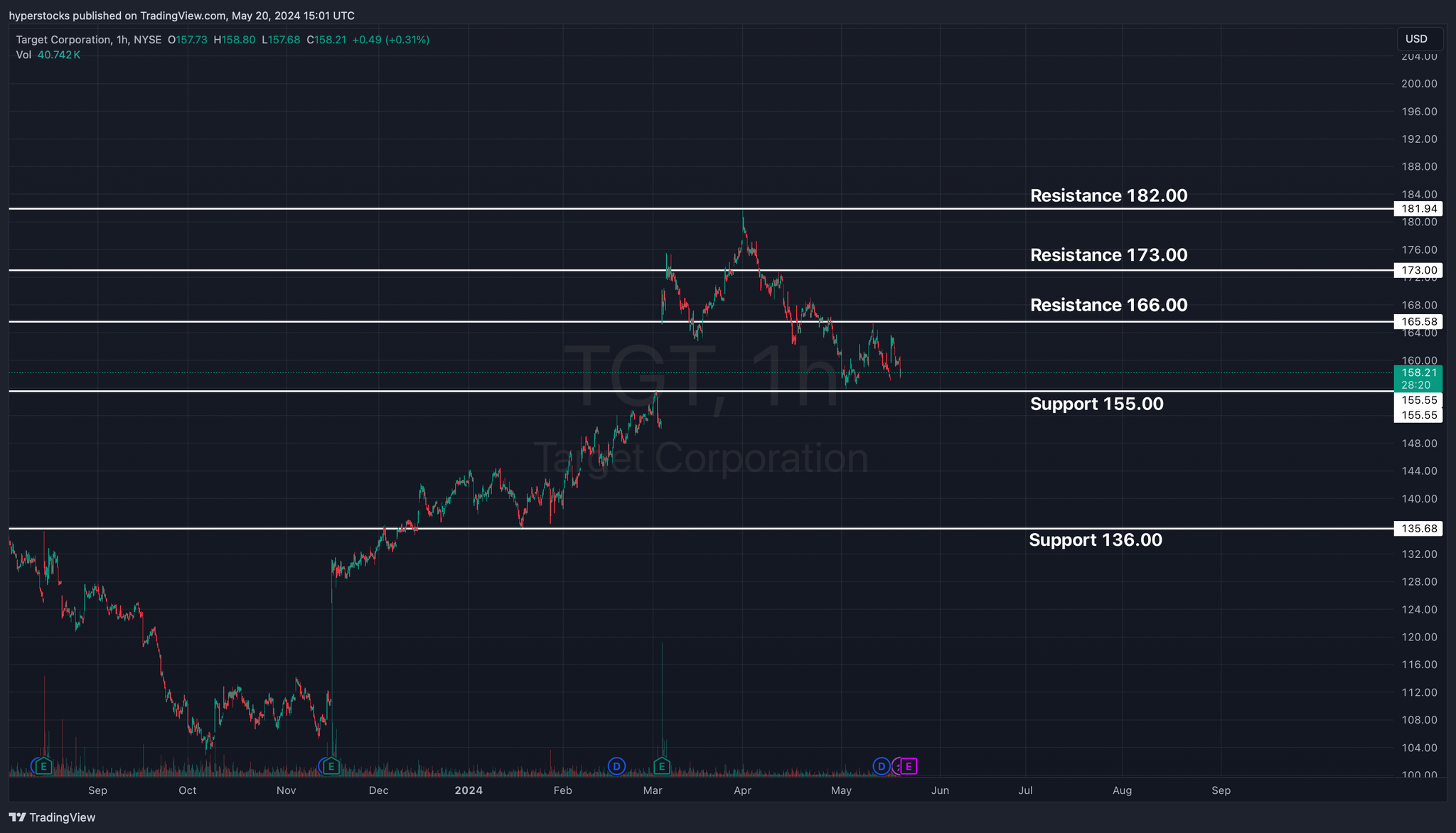Viewport: 1456px width, 833px height.
Task: Select the Support 136.00 text label
Action: [1096, 539]
